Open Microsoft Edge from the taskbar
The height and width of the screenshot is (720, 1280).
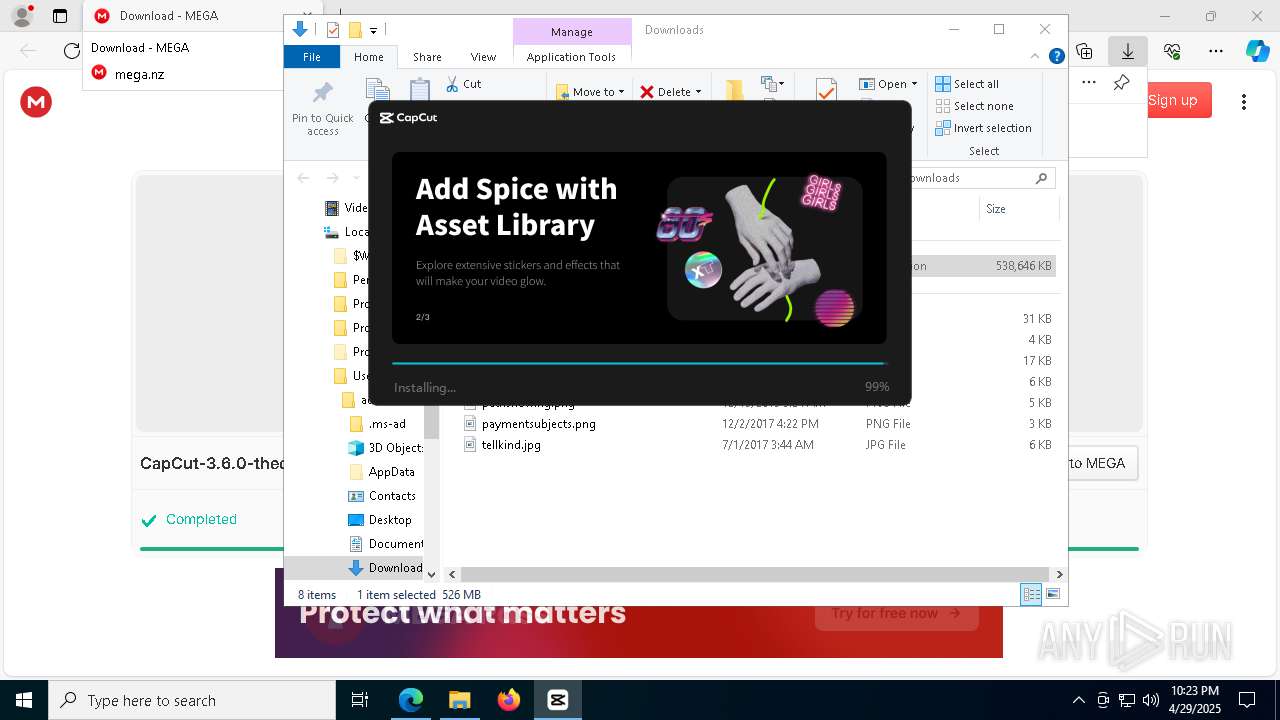pos(411,700)
